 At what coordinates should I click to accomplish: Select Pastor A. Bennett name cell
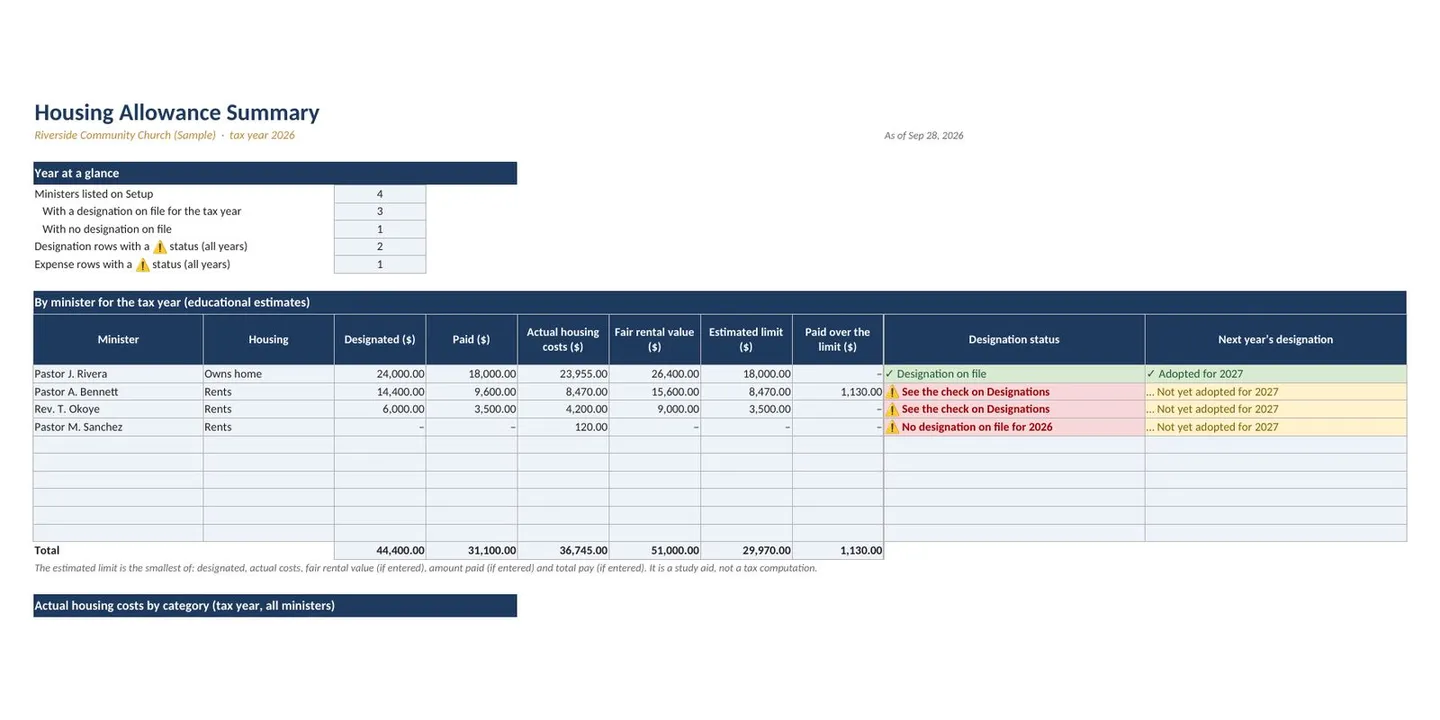118,392
